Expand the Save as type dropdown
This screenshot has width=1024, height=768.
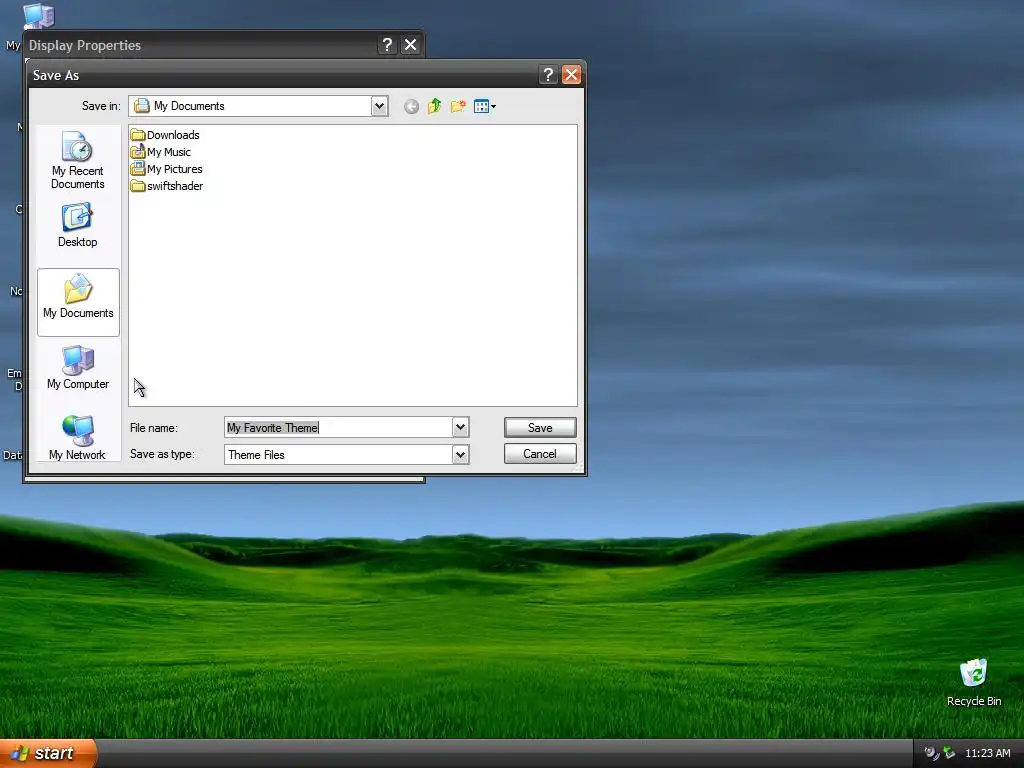(x=460, y=455)
